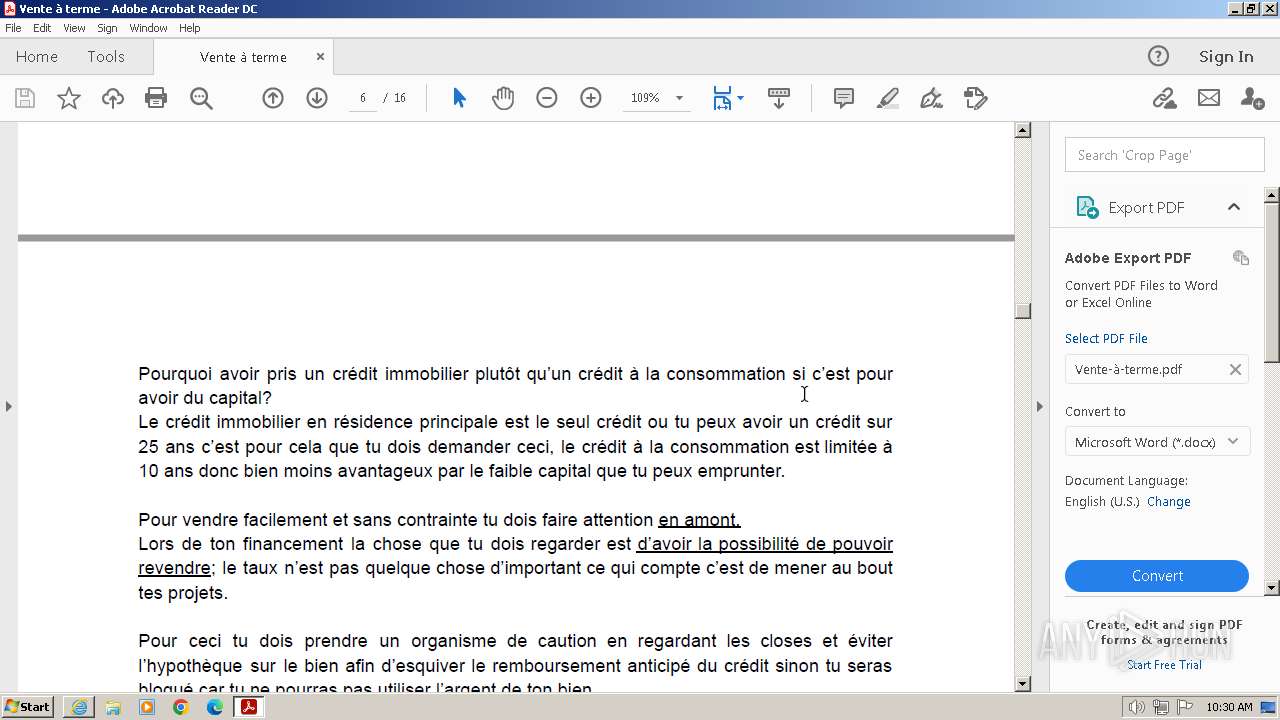This screenshot has height=720, width=1280.
Task: Select the Highlight text tool
Action: 888,98
